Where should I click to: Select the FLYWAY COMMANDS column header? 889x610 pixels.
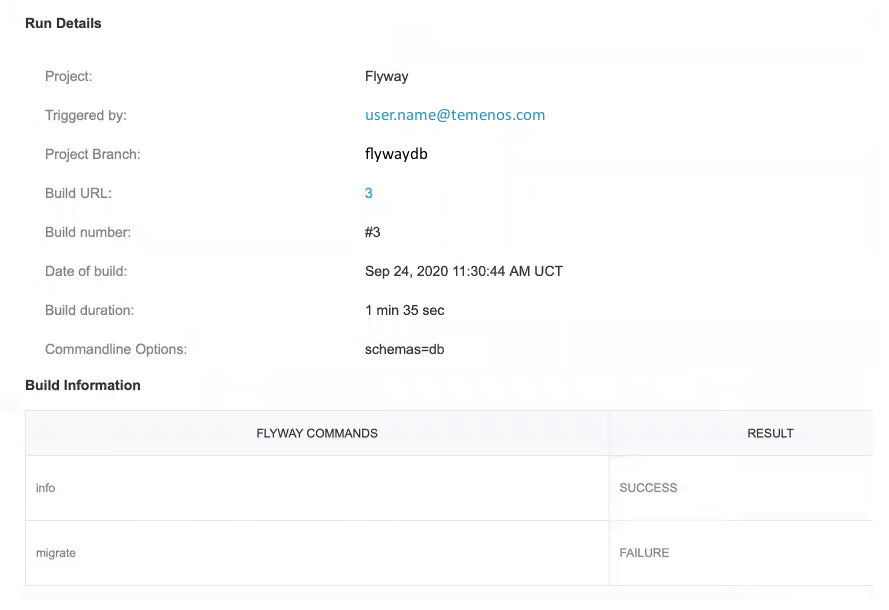click(x=317, y=433)
